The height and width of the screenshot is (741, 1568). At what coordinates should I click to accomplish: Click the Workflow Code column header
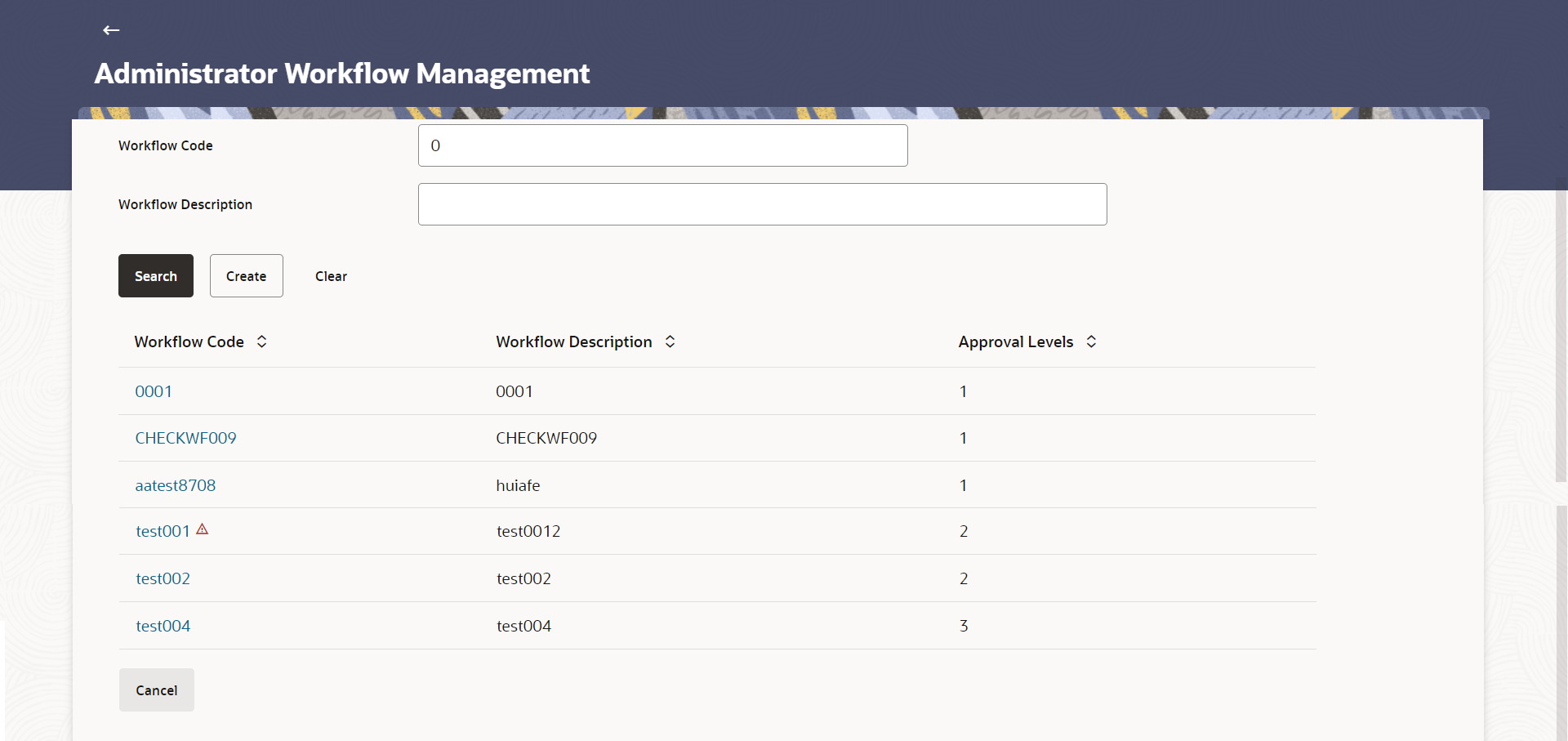coord(189,341)
